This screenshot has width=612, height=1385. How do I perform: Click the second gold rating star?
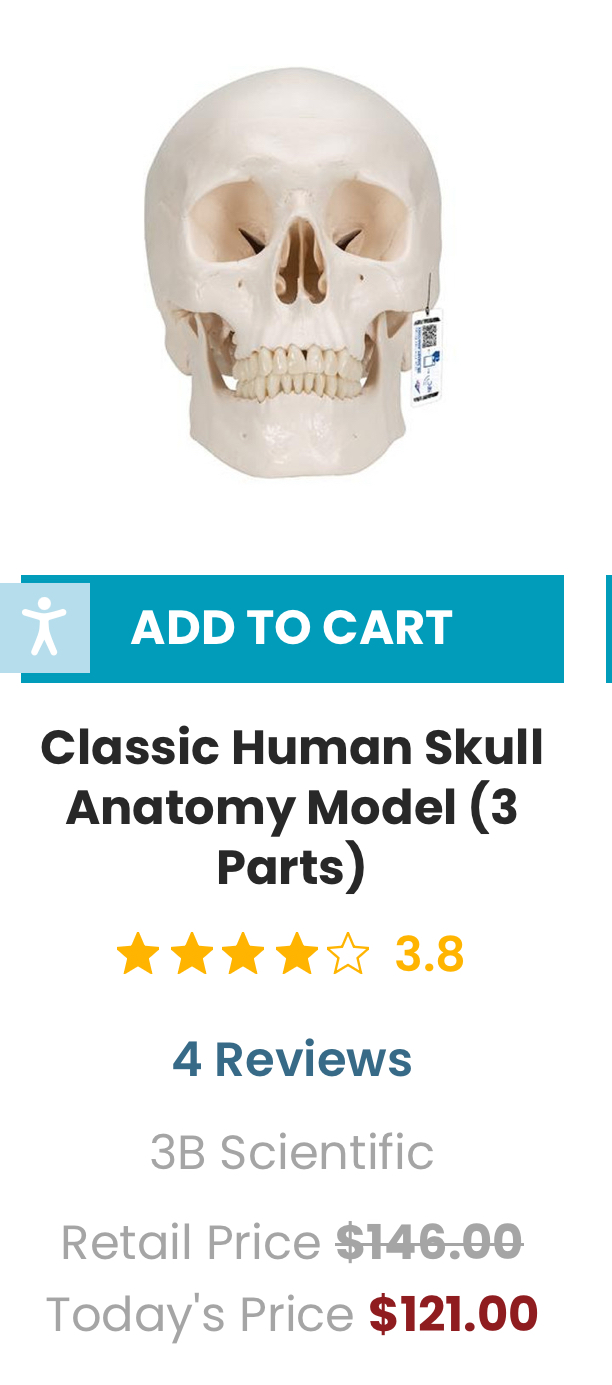click(190, 953)
